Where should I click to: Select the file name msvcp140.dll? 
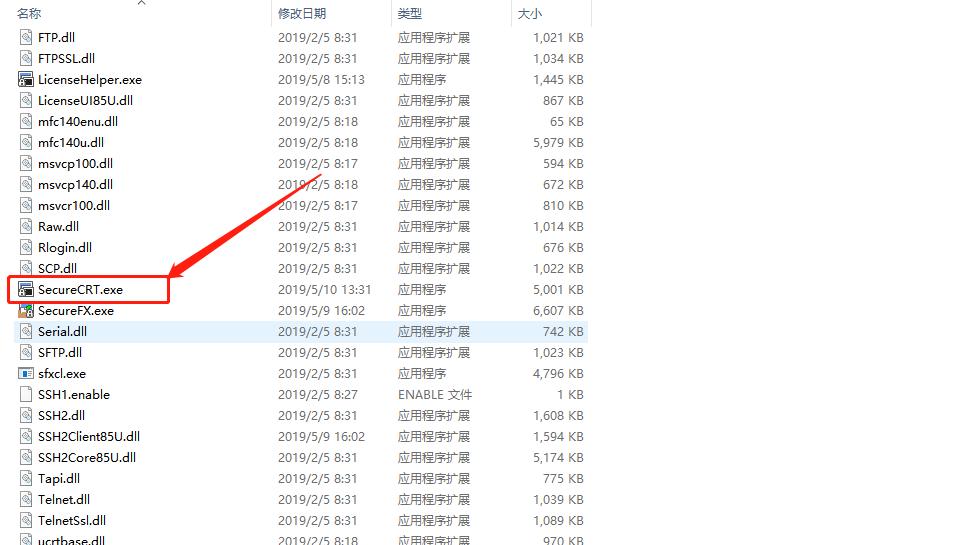click(x=76, y=185)
